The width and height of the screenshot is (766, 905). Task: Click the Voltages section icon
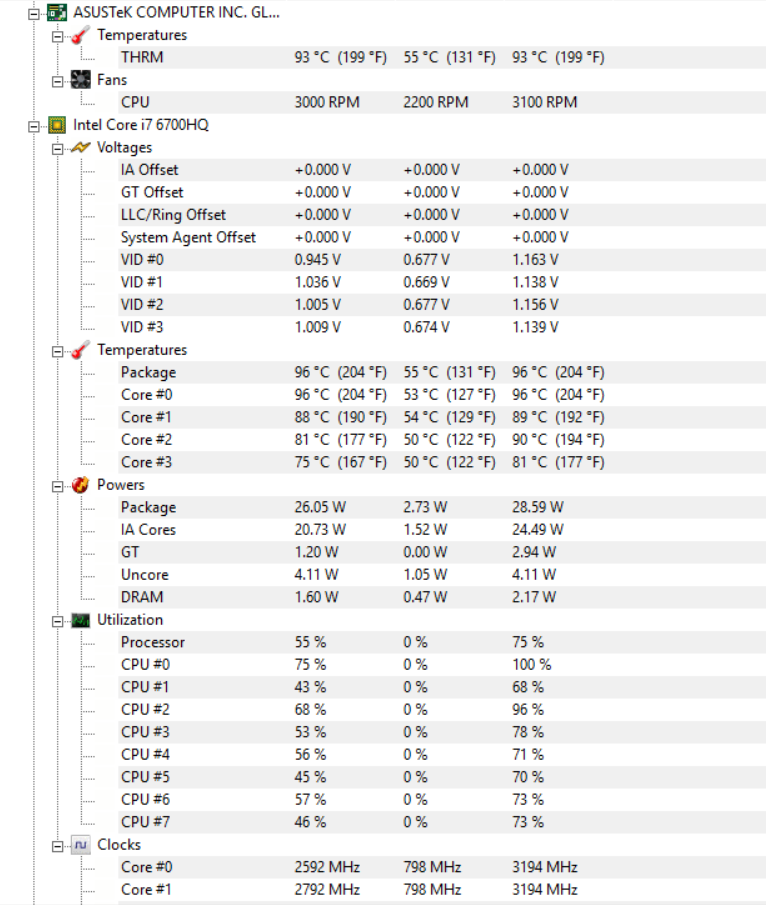[81, 148]
